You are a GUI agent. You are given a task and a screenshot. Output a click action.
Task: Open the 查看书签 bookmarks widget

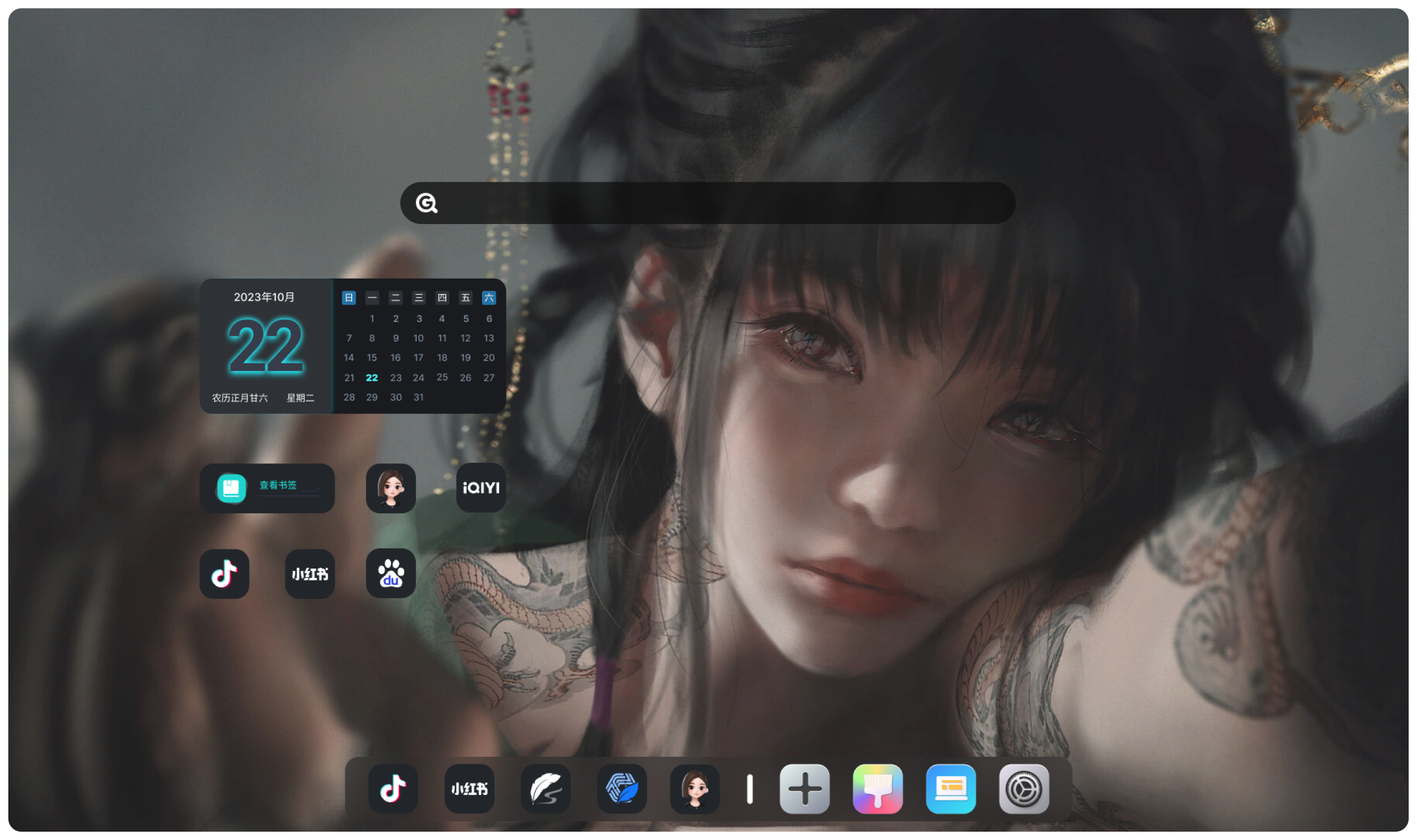click(x=267, y=488)
